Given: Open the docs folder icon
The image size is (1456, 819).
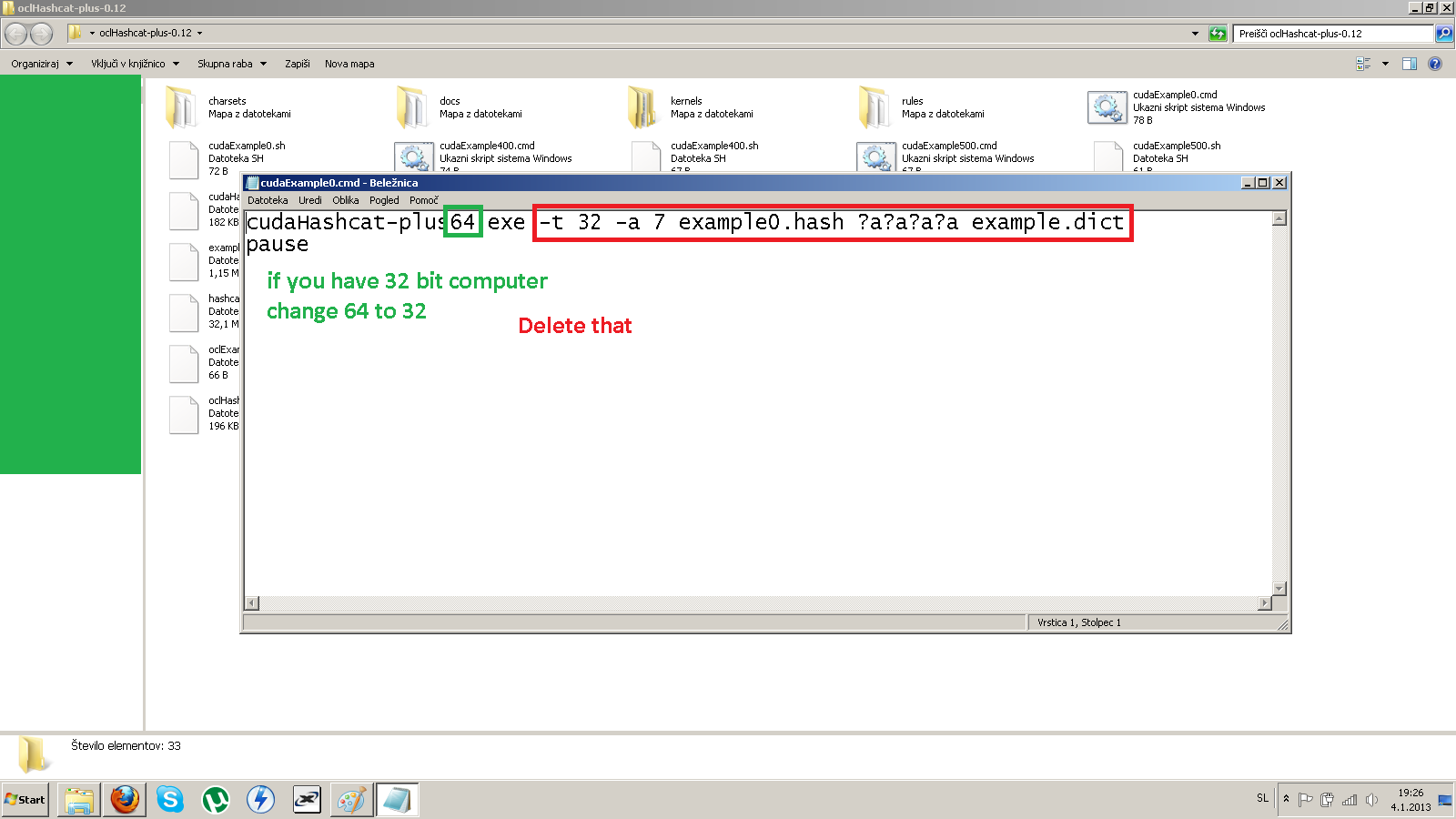Looking at the screenshot, I should point(412,107).
